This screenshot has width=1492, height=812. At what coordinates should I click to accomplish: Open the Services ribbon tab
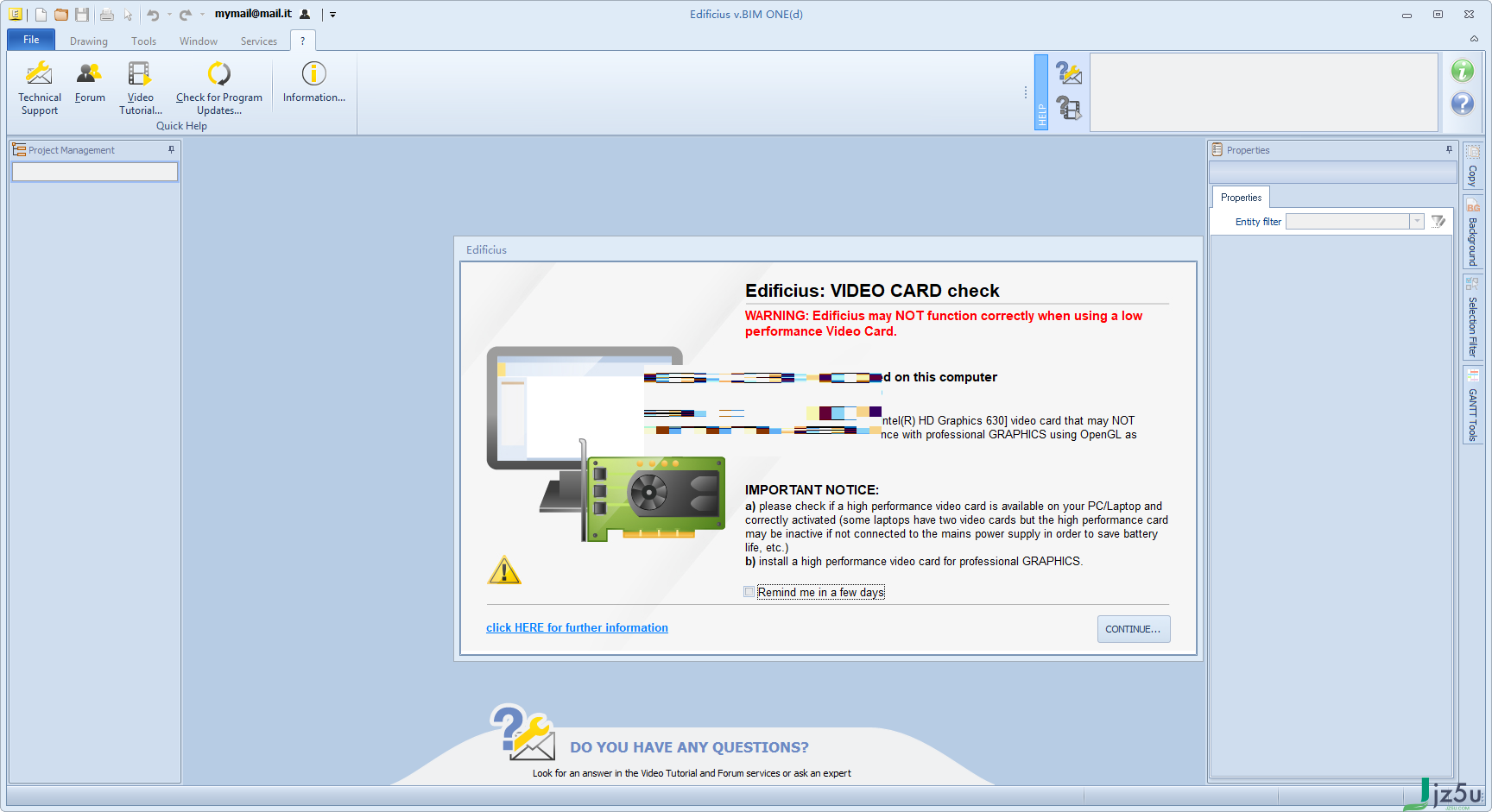click(259, 41)
